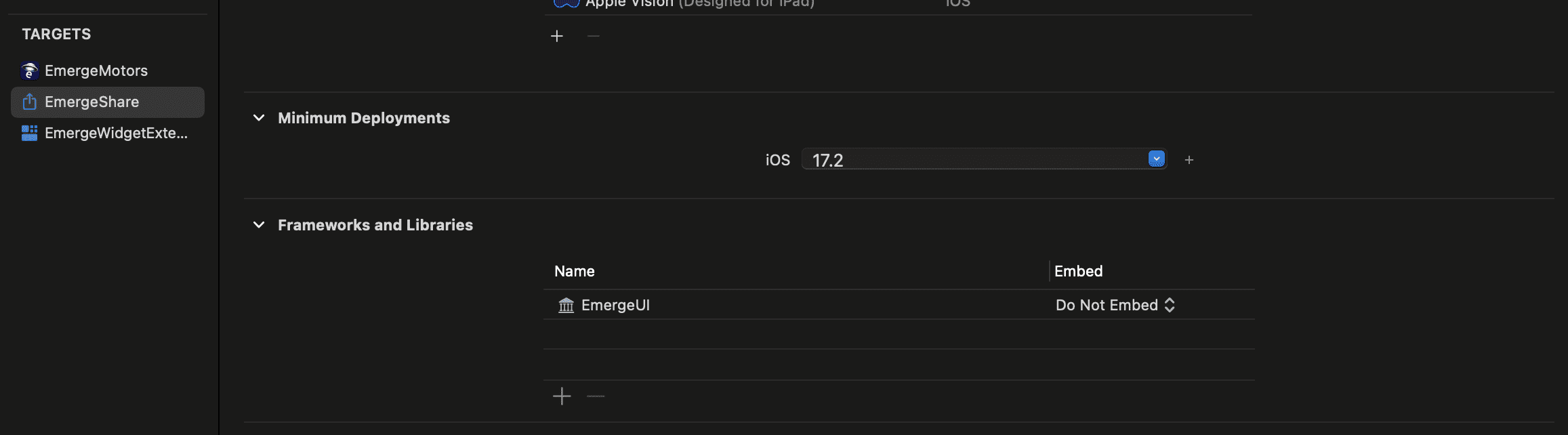Add a new framework with plus button
Image resolution: width=1568 pixels, height=435 pixels.
coord(562,396)
